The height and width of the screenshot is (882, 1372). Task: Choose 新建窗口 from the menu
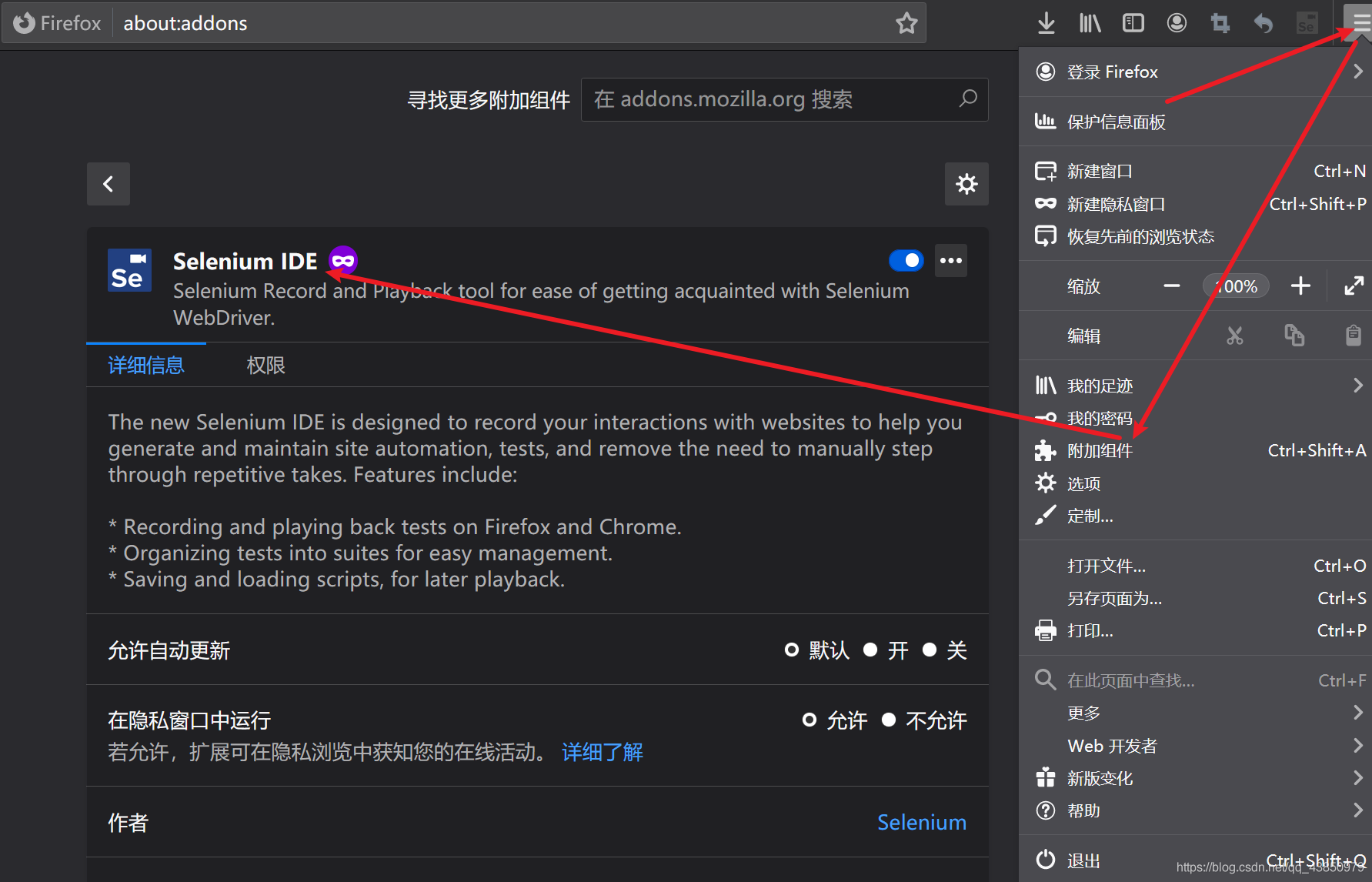click(x=1195, y=171)
